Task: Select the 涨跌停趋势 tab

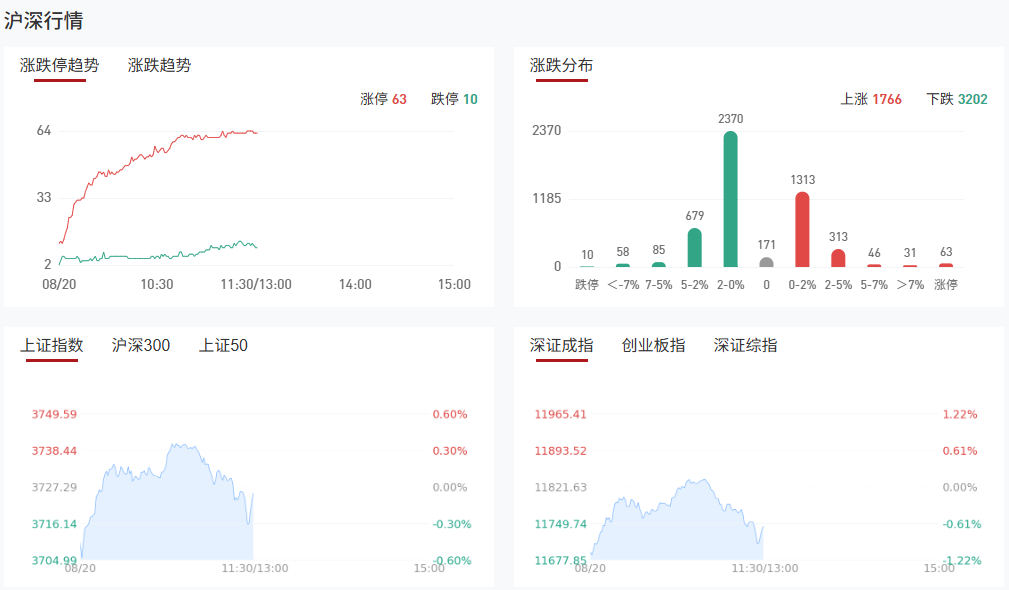Action: [59, 66]
